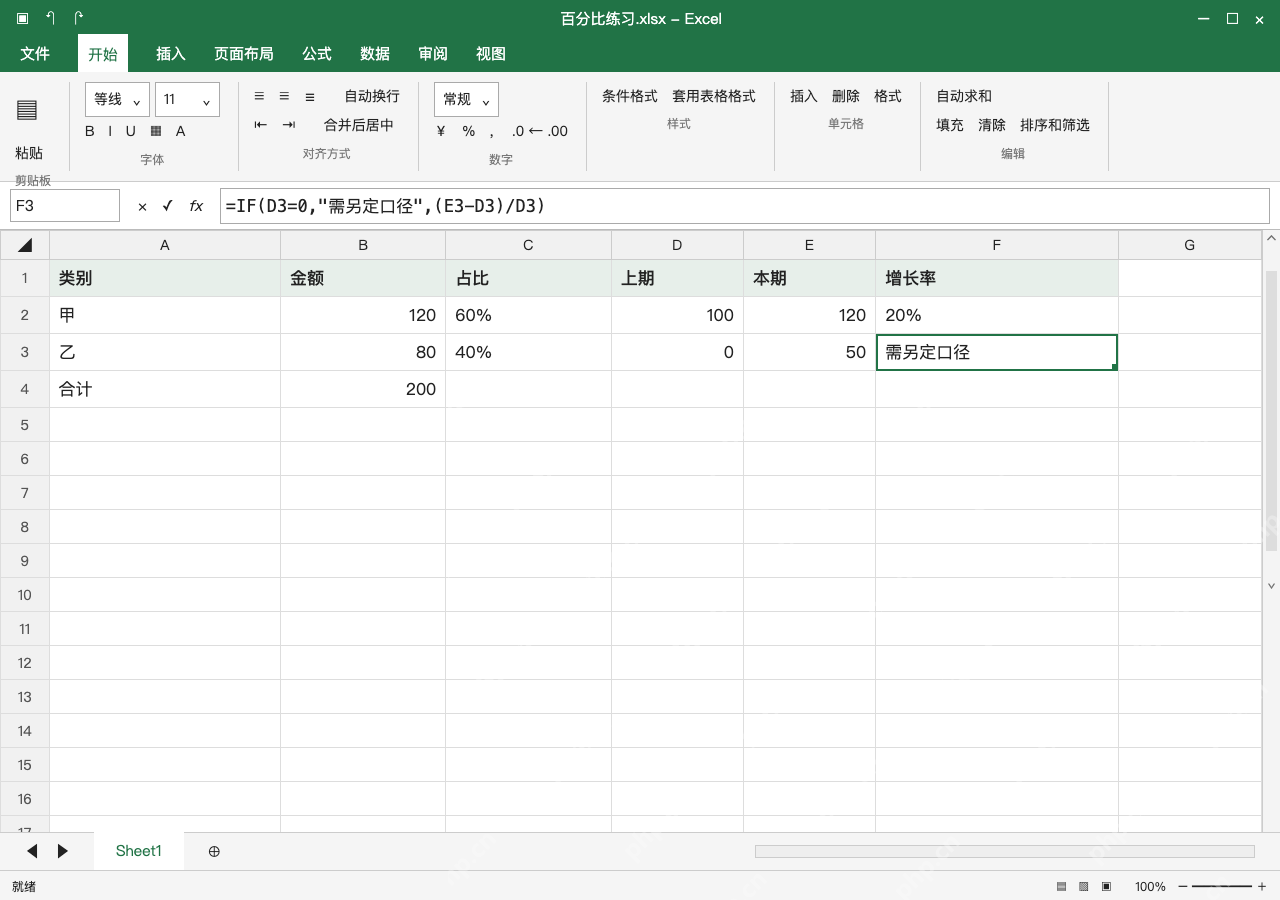The width and height of the screenshot is (1280, 900).
Task: Click the 粘贴 paste icon
Action: (x=27, y=110)
